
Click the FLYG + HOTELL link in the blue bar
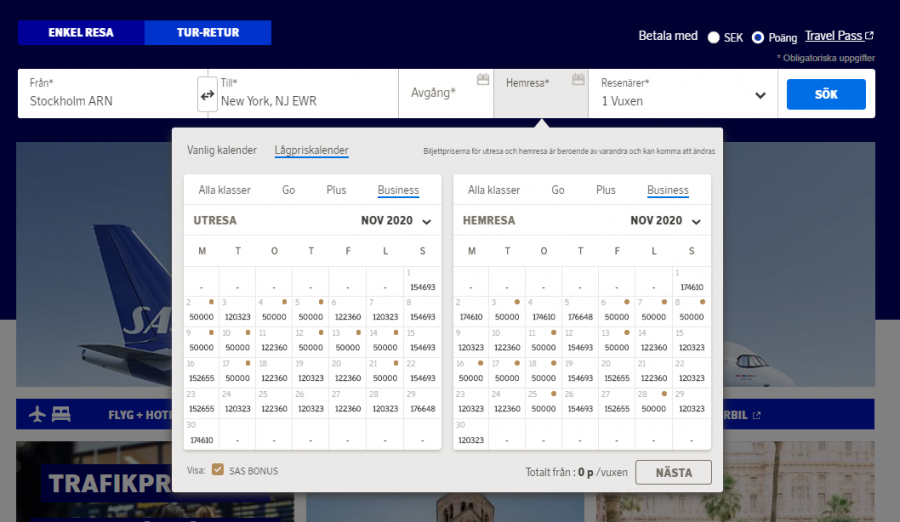139,415
